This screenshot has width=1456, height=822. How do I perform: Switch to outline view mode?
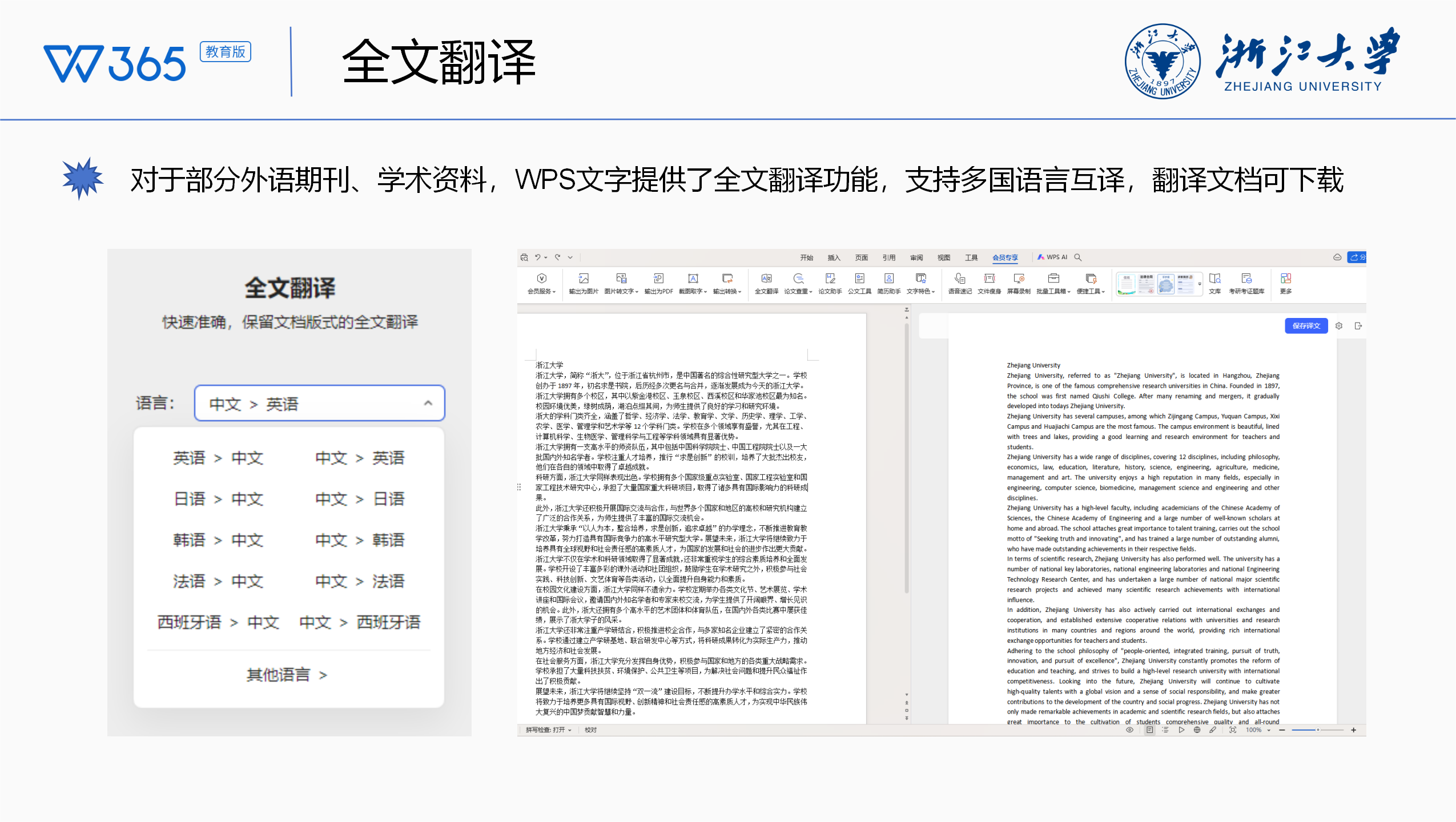1165,730
